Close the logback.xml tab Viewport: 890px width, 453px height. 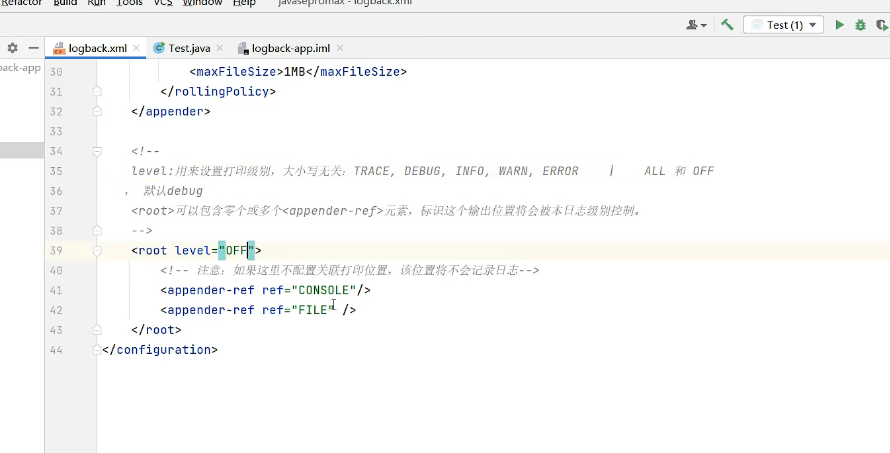(x=136, y=48)
